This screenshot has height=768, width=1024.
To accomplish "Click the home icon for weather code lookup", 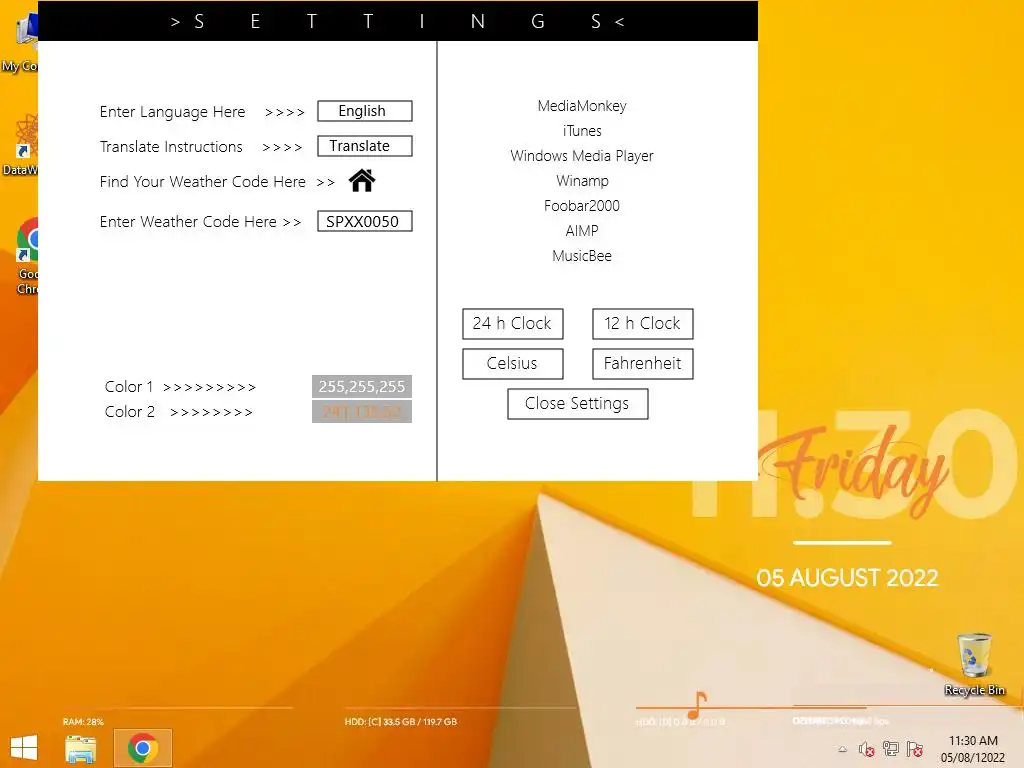I will click(x=362, y=180).
